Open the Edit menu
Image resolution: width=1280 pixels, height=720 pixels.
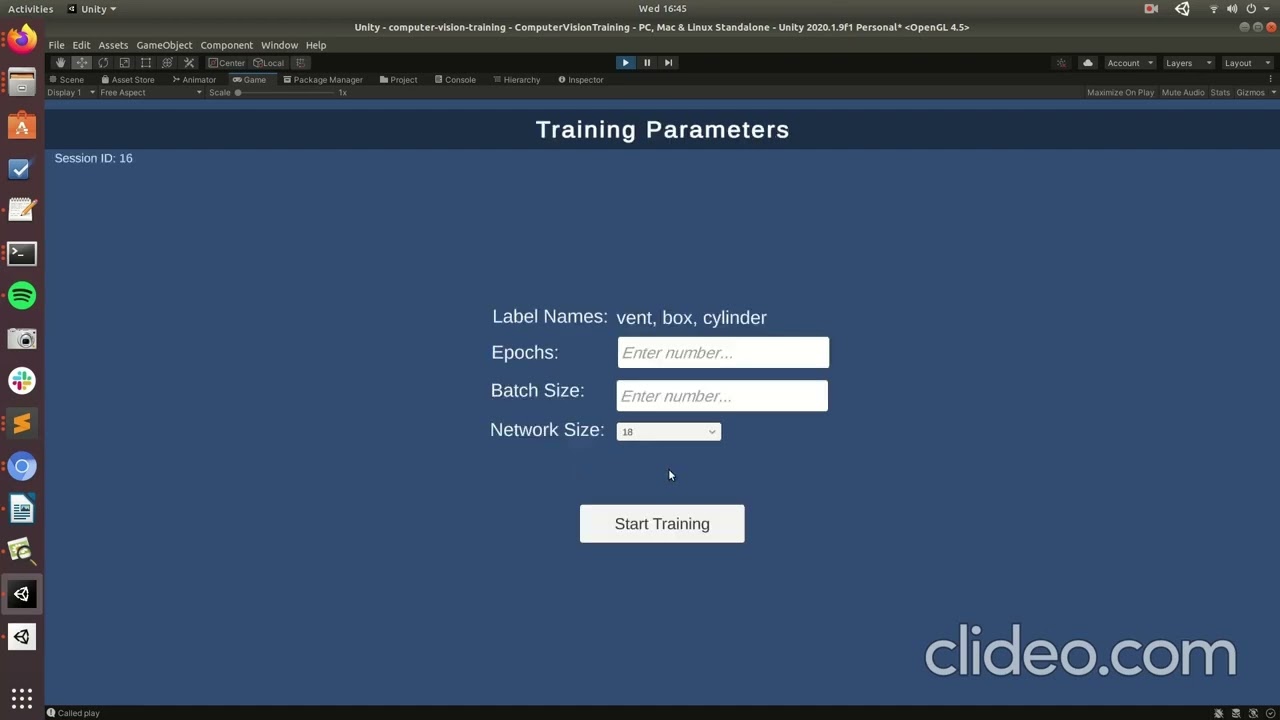(81, 45)
